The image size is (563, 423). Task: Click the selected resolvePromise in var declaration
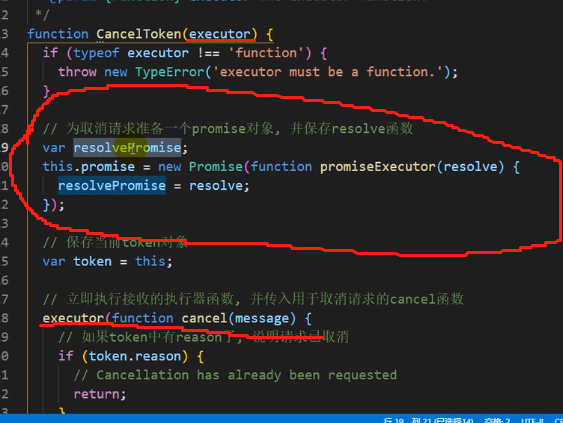pyautogui.click(x=127, y=148)
